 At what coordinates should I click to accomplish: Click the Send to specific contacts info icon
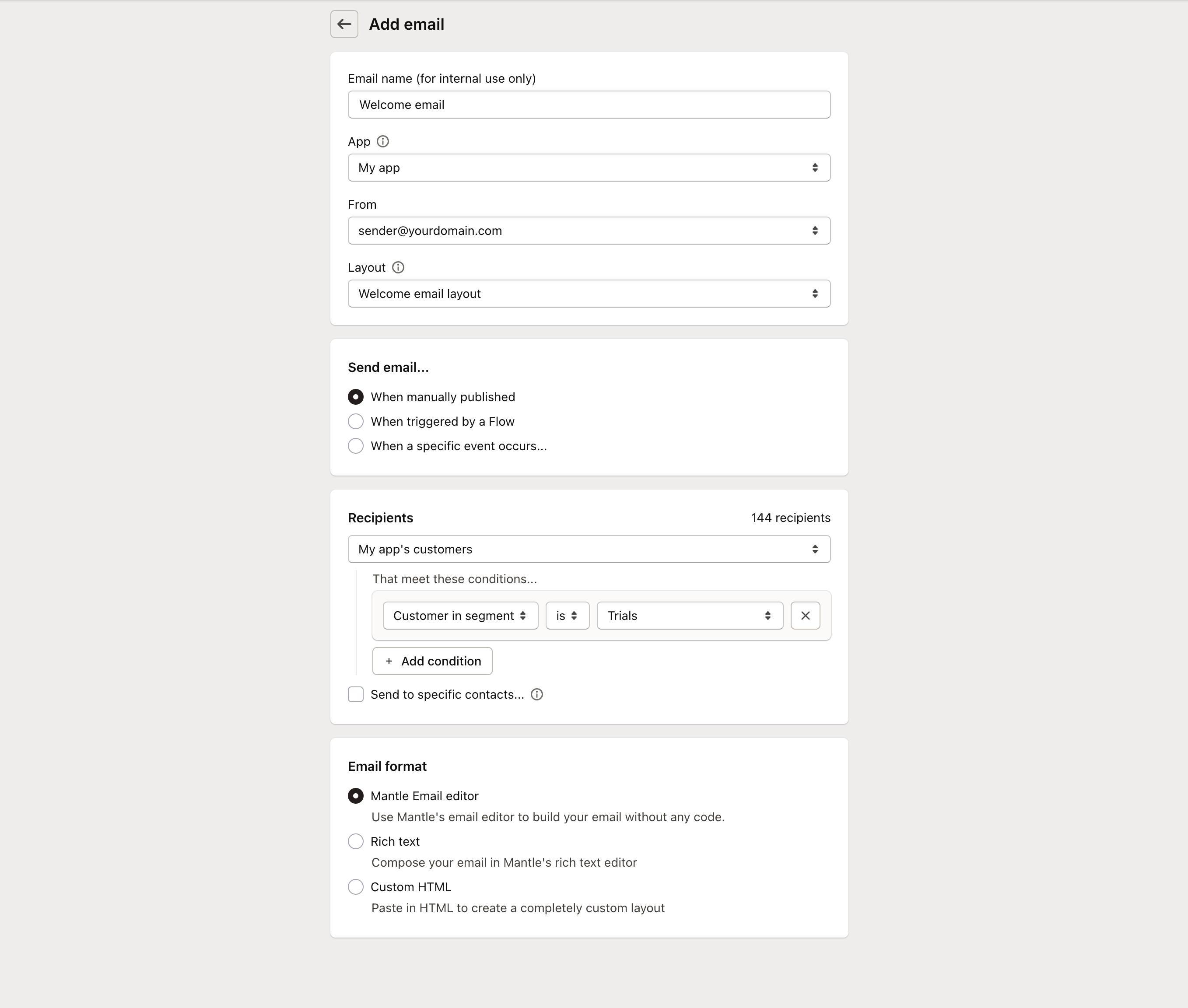coord(535,694)
